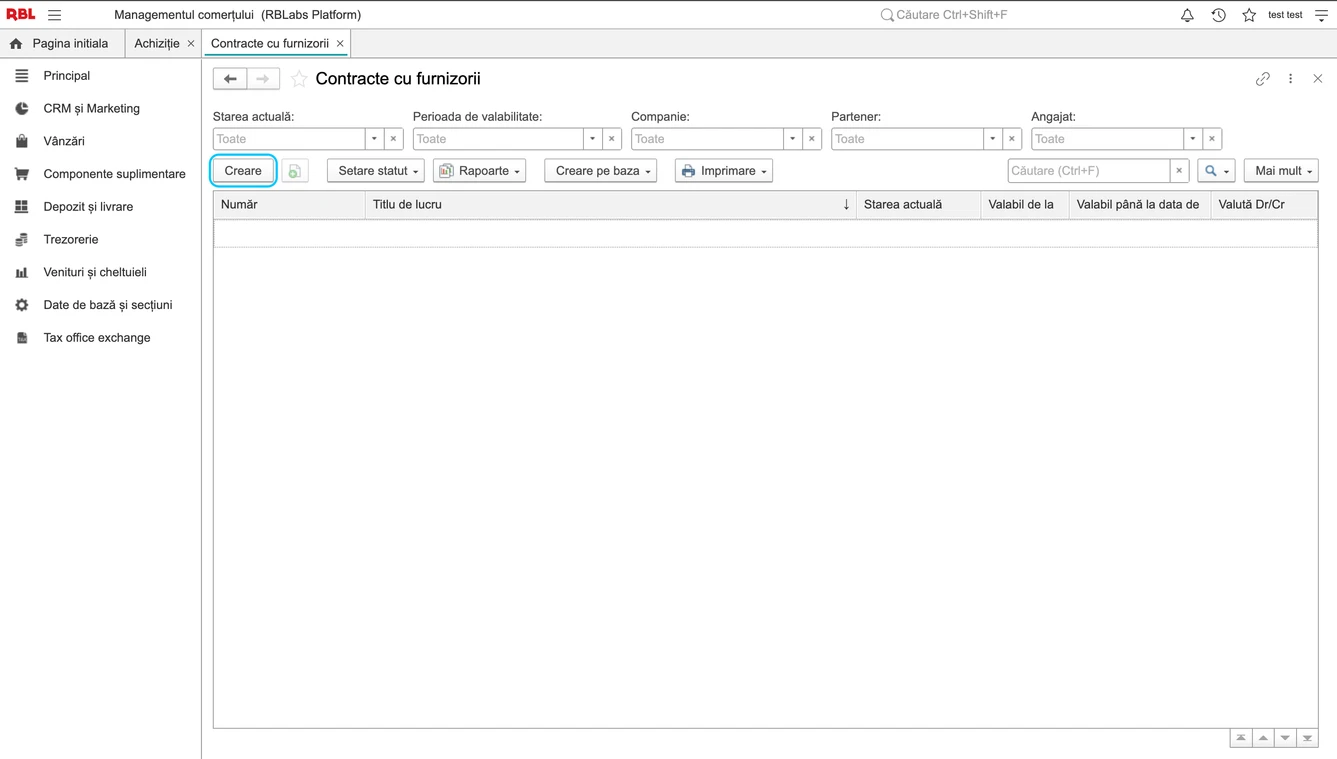Open CRM și Marketing sidebar section
This screenshot has height=759, width=1337.
pos(91,108)
